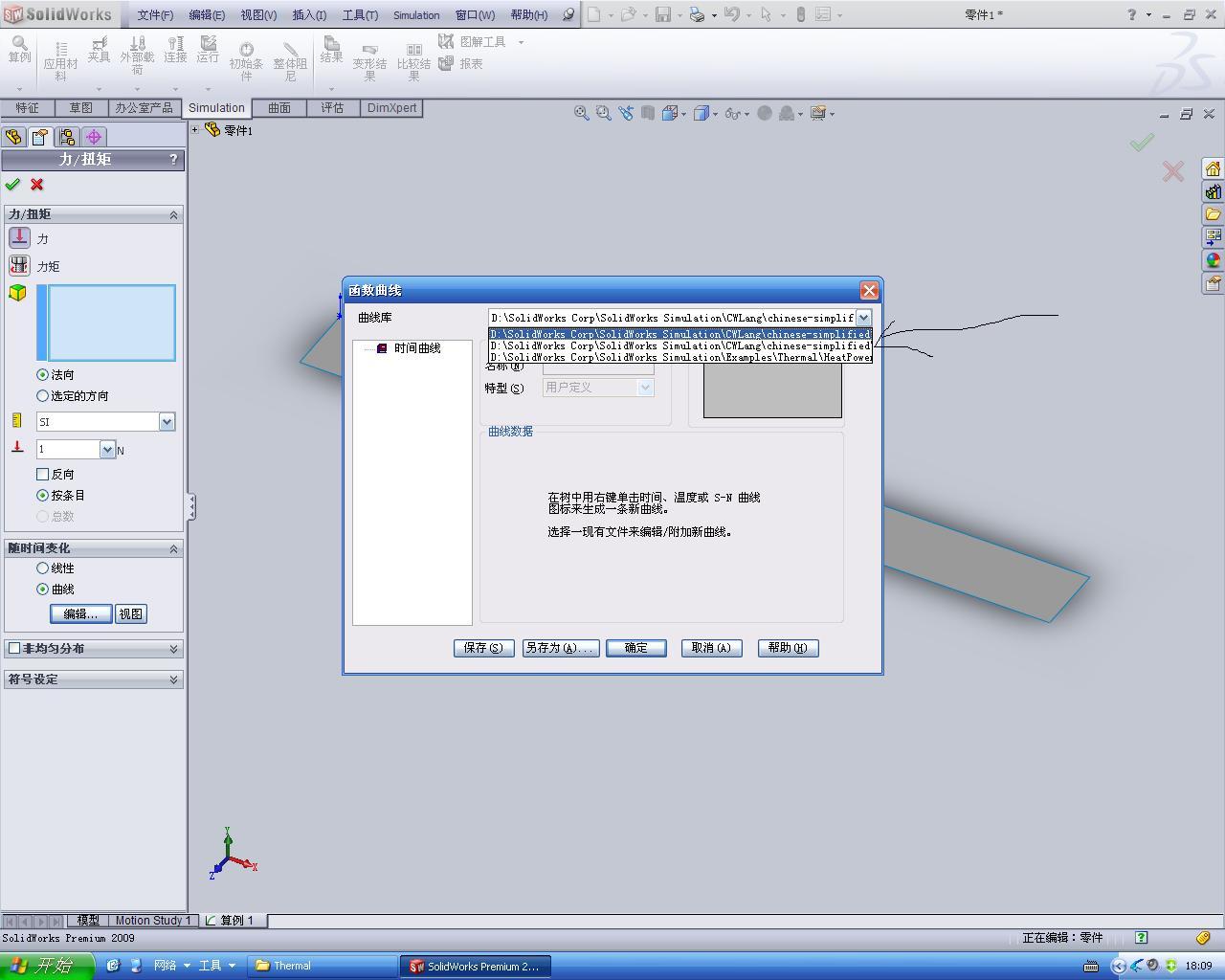Open the View Settings monitor icon
The height and width of the screenshot is (980, 1225).
click(818, 113)
